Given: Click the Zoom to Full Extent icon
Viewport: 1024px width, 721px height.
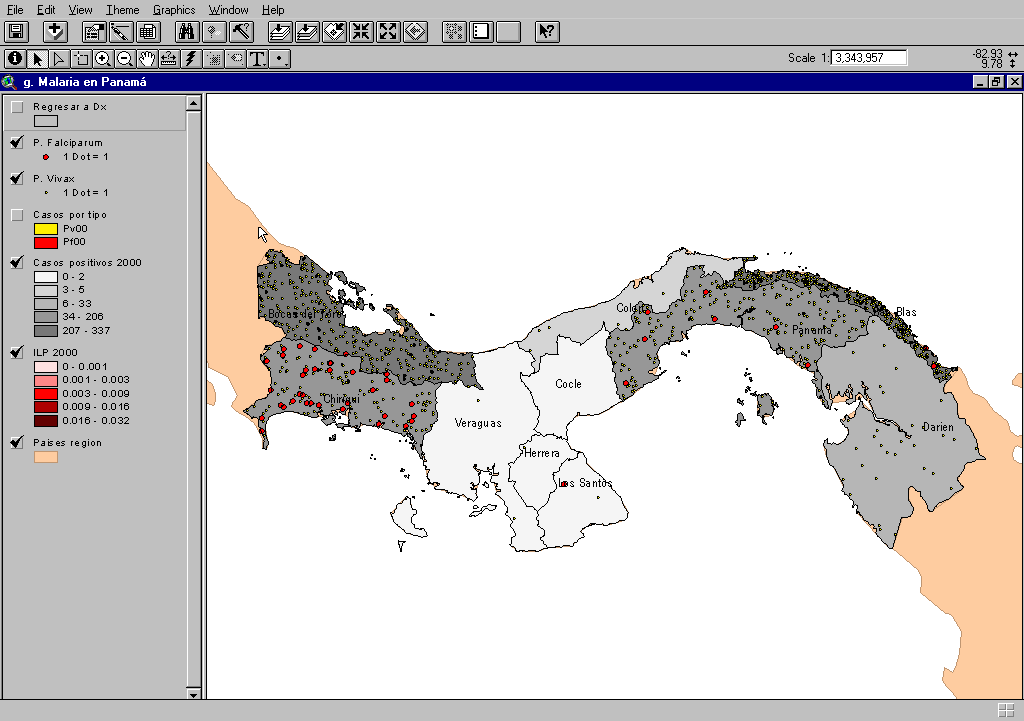Looking at the screenshot, I should pyautogui.click(x=280, y=31).
